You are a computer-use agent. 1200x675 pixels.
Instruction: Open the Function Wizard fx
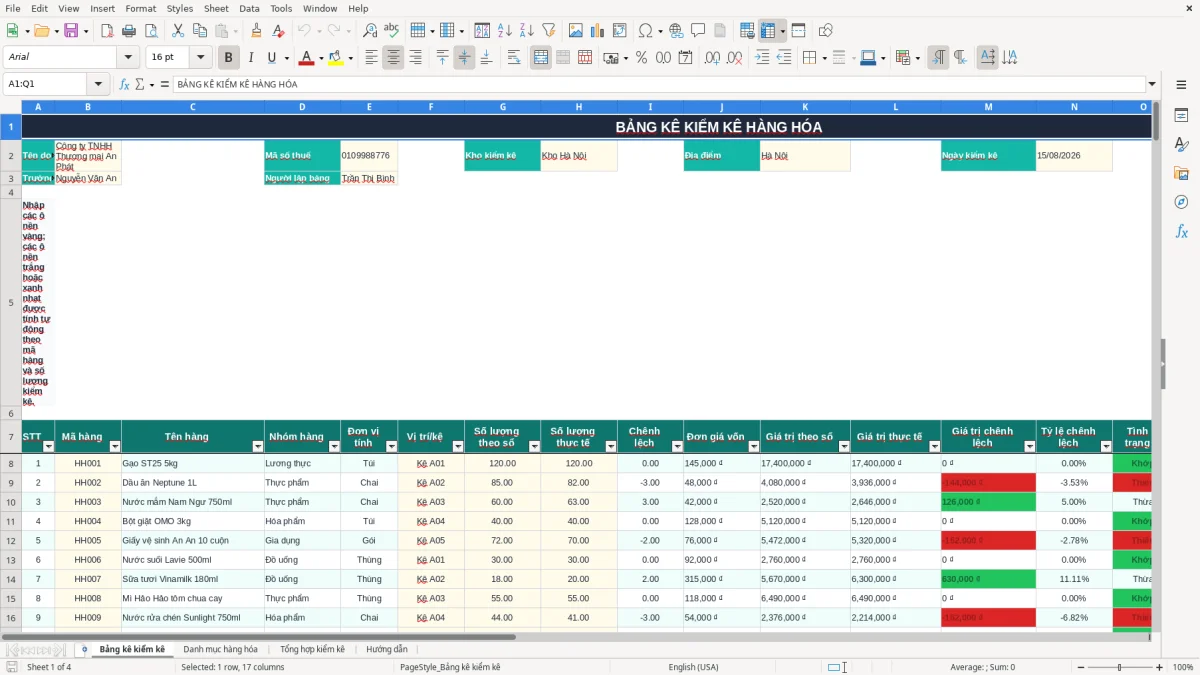tap(125, 84)
